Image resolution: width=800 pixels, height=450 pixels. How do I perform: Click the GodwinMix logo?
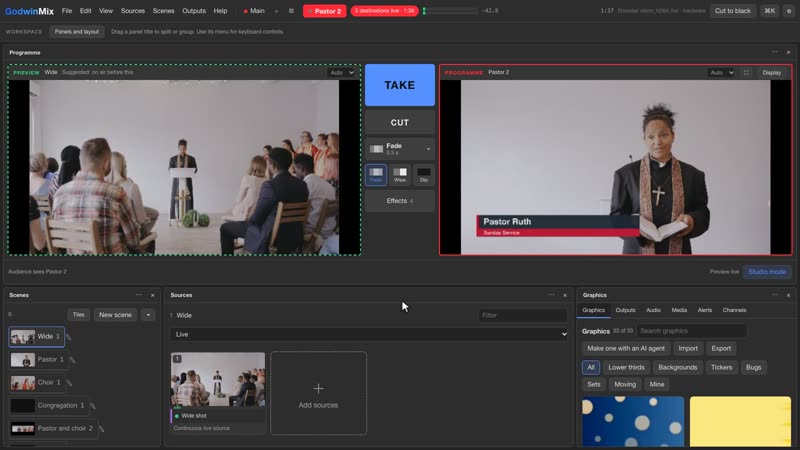(x=29, y=11)
